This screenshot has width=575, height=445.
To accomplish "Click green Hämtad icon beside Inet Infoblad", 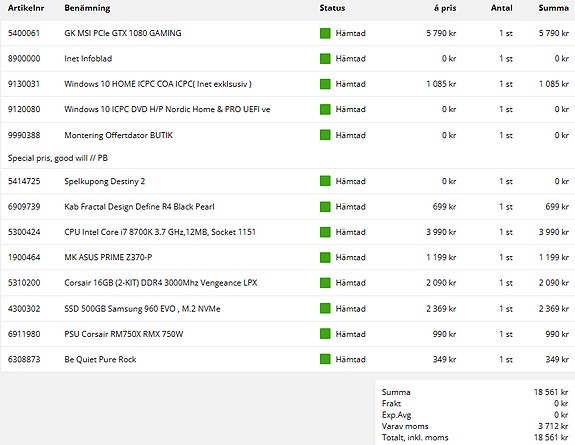I will [325, 59].
